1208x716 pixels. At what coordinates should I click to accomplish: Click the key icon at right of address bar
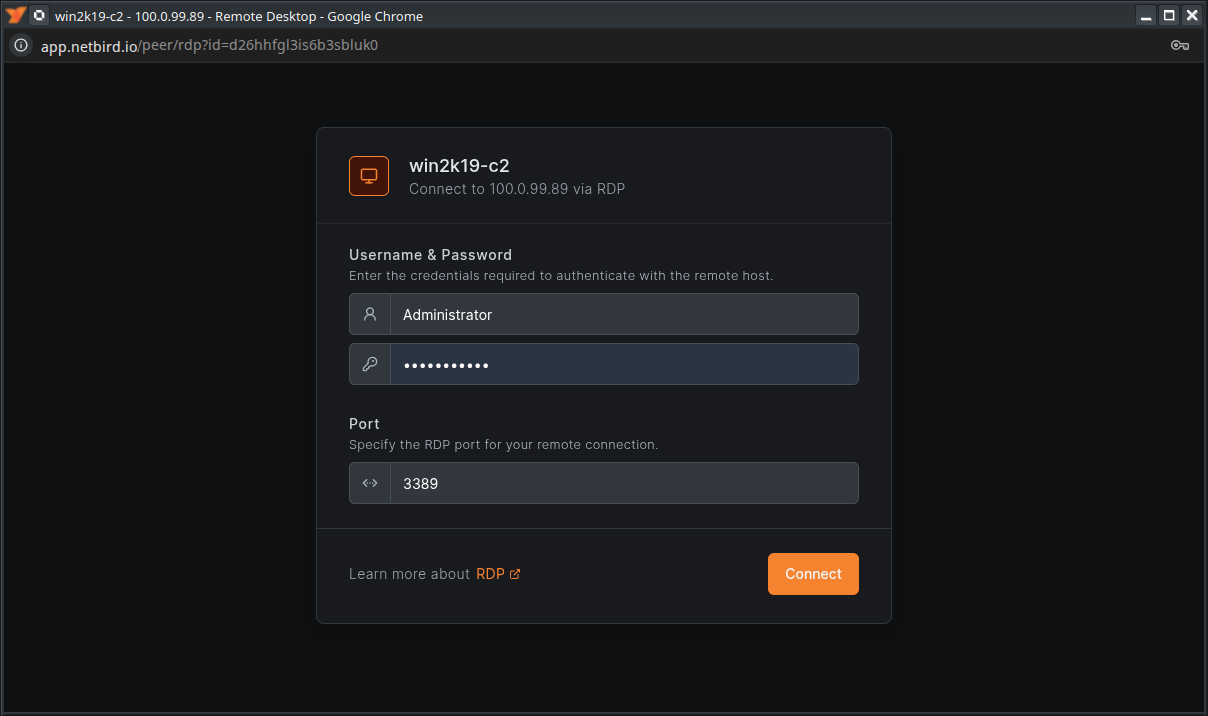point(1180,45)
